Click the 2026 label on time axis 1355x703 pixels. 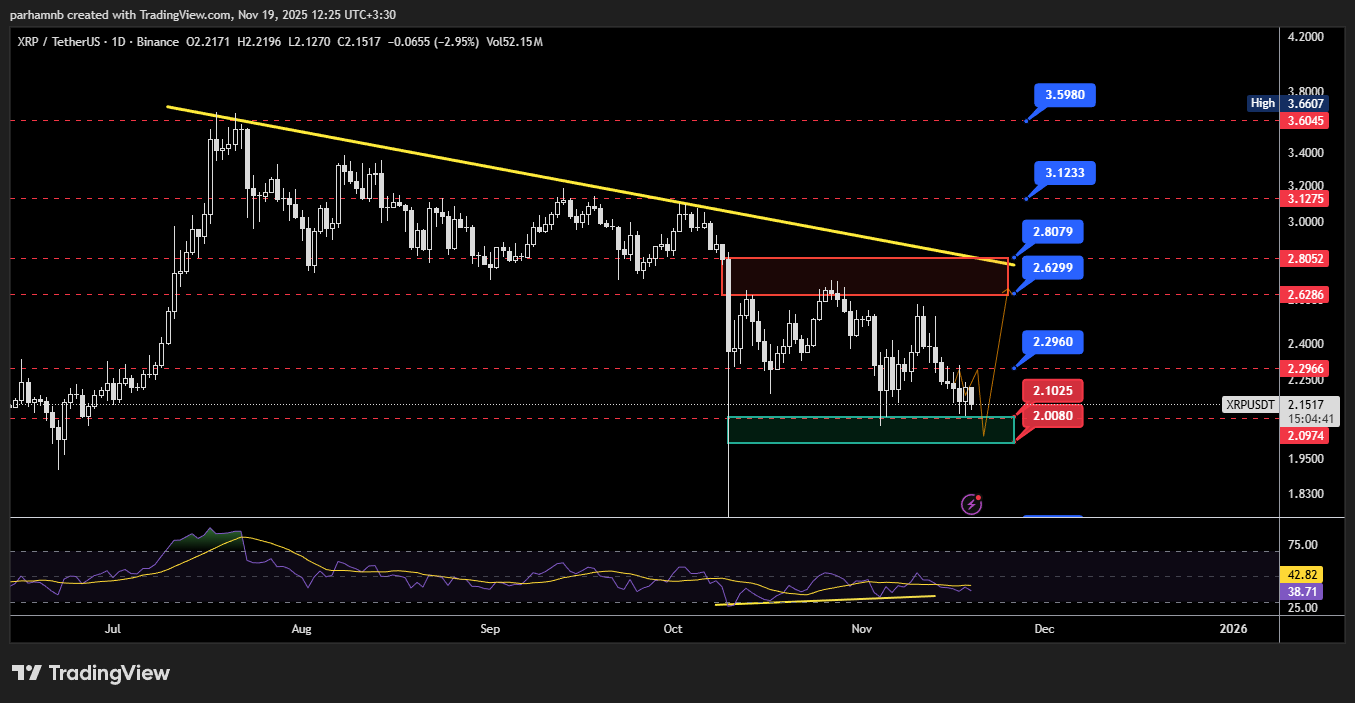[x=1233, y=629]
